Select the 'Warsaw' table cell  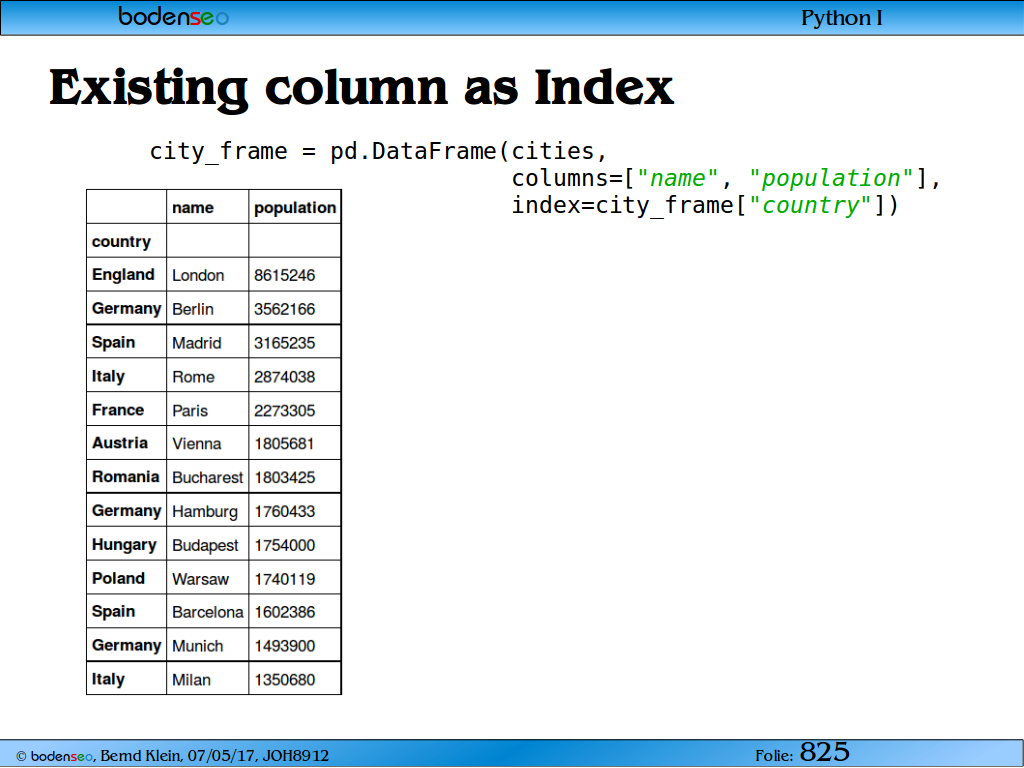click(x=208, y=579)
